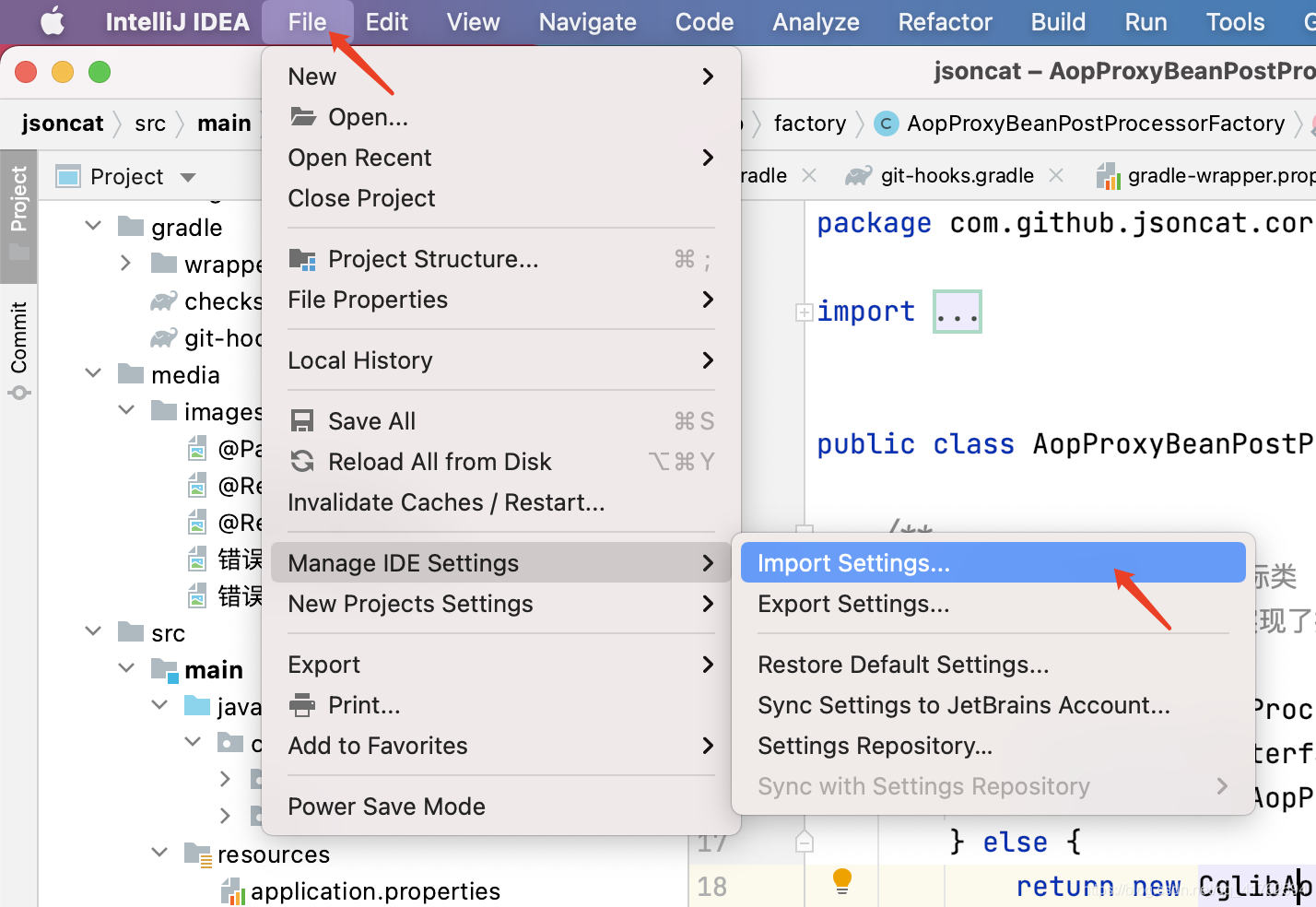Viewport: 1316px width, 907px height.
Task: Open the Tools menu
Action: [1235, 21]
